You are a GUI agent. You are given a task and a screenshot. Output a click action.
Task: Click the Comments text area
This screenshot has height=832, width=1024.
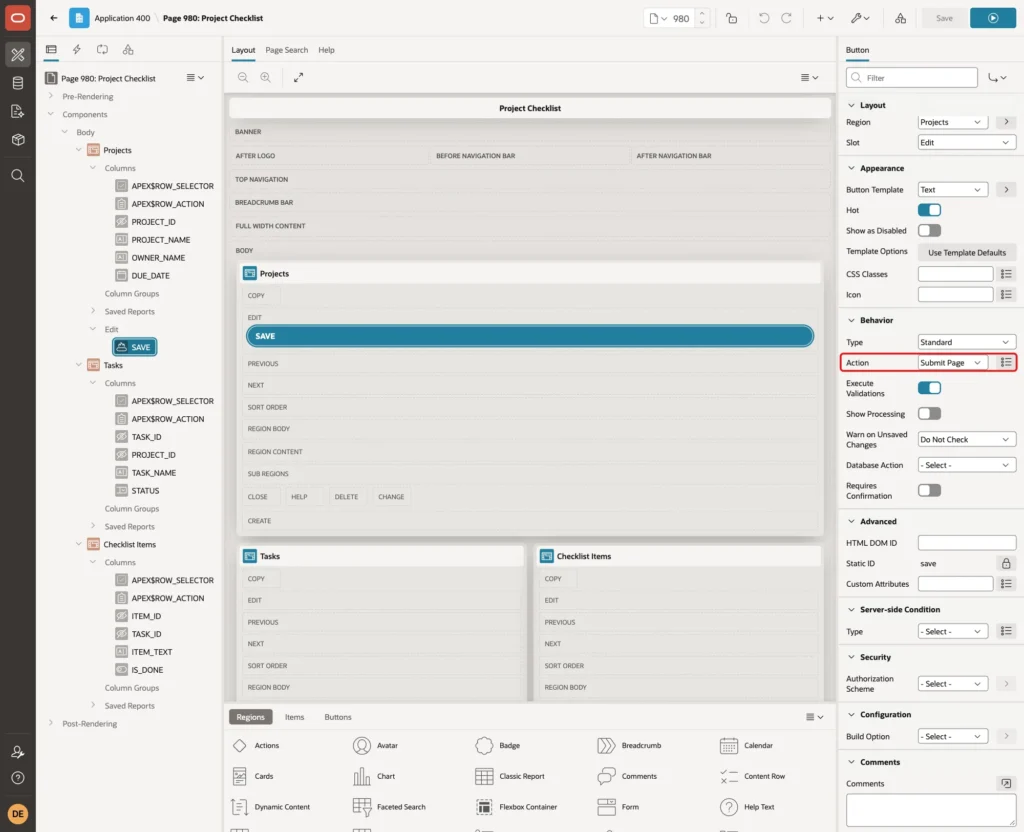point(931,810)
